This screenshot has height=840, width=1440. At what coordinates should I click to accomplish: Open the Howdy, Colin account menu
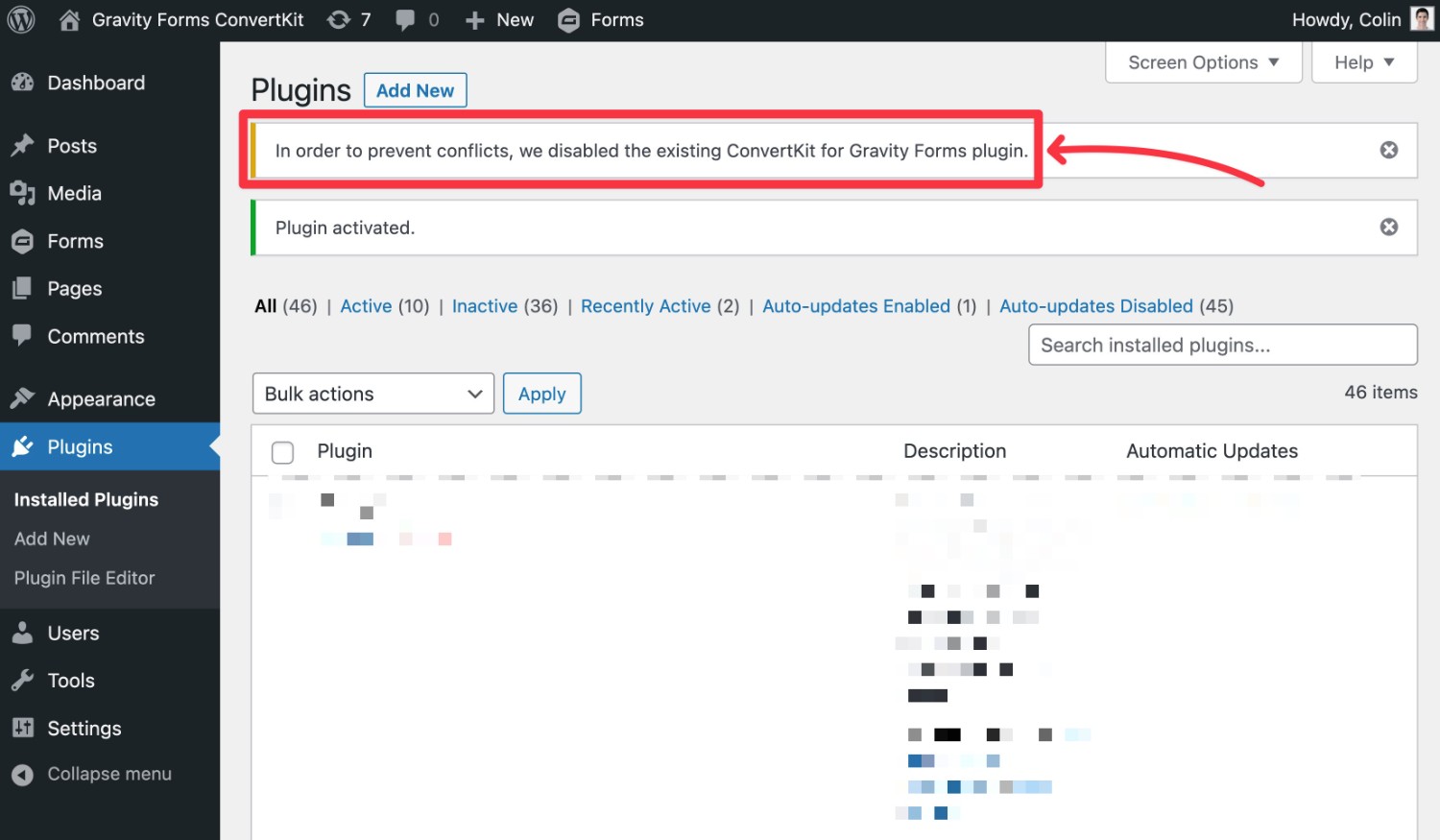(1362, 20)
